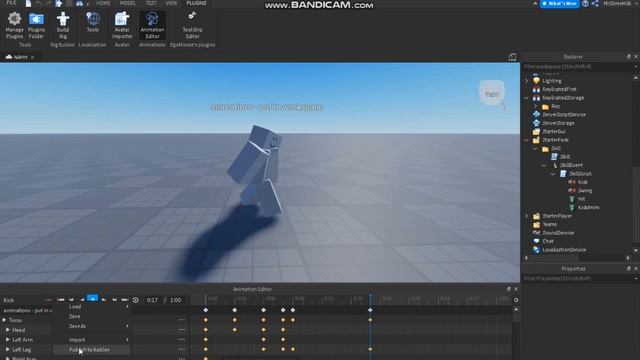Open the Avatar Importer
The height and width of the screenshot is (360, 640).
[122, 25]
